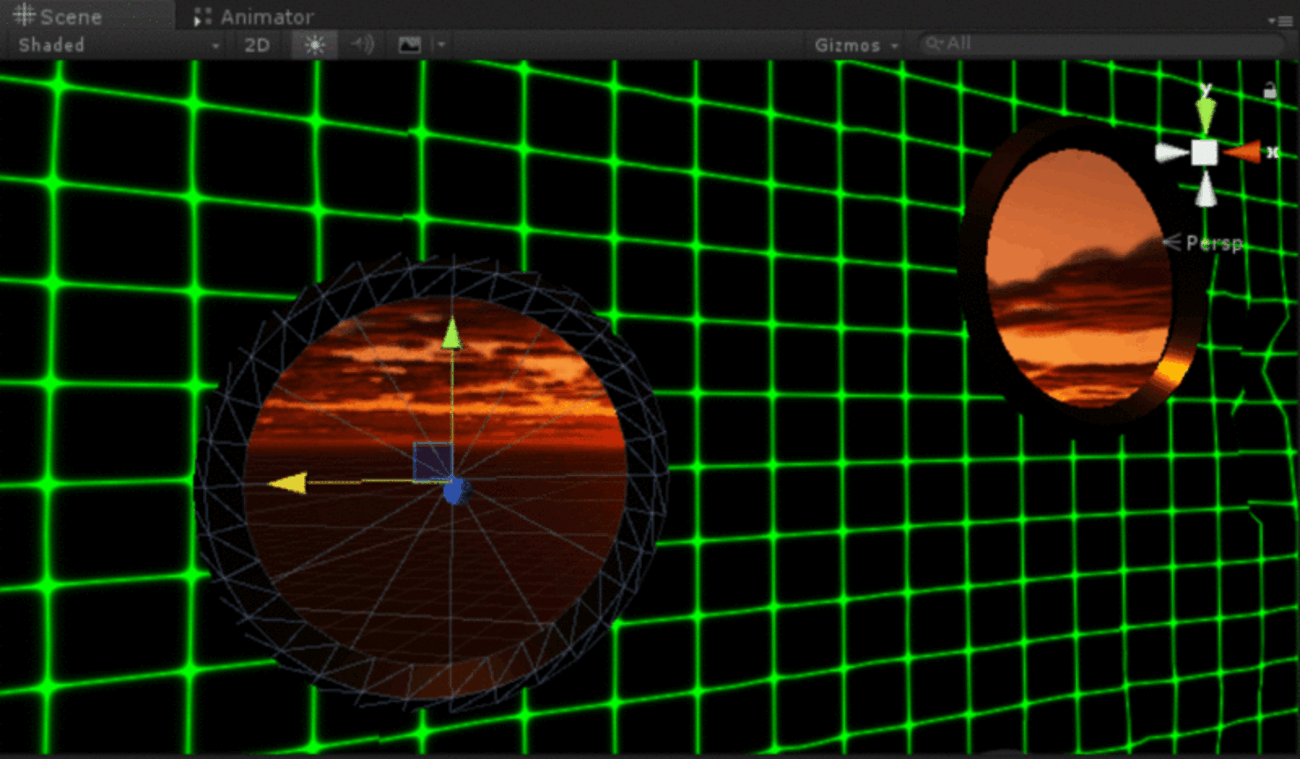Expand the effects dropdown arrow
This screenshot has height=759, width=1300.
pos(441,45)
